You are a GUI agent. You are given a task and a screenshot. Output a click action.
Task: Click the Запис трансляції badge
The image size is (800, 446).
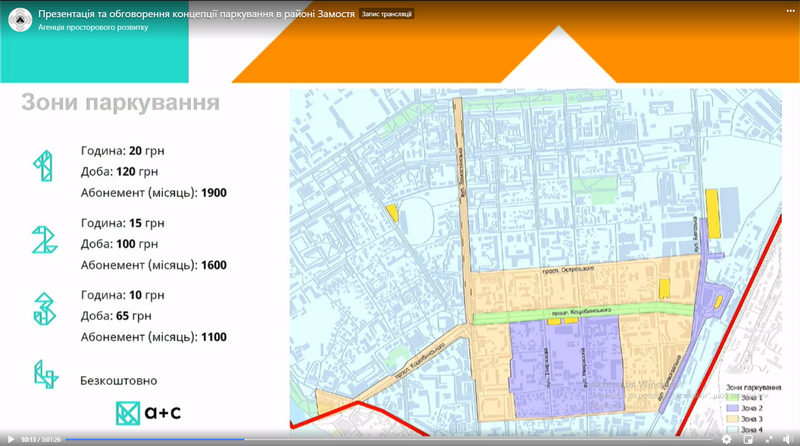click(387, 14)
